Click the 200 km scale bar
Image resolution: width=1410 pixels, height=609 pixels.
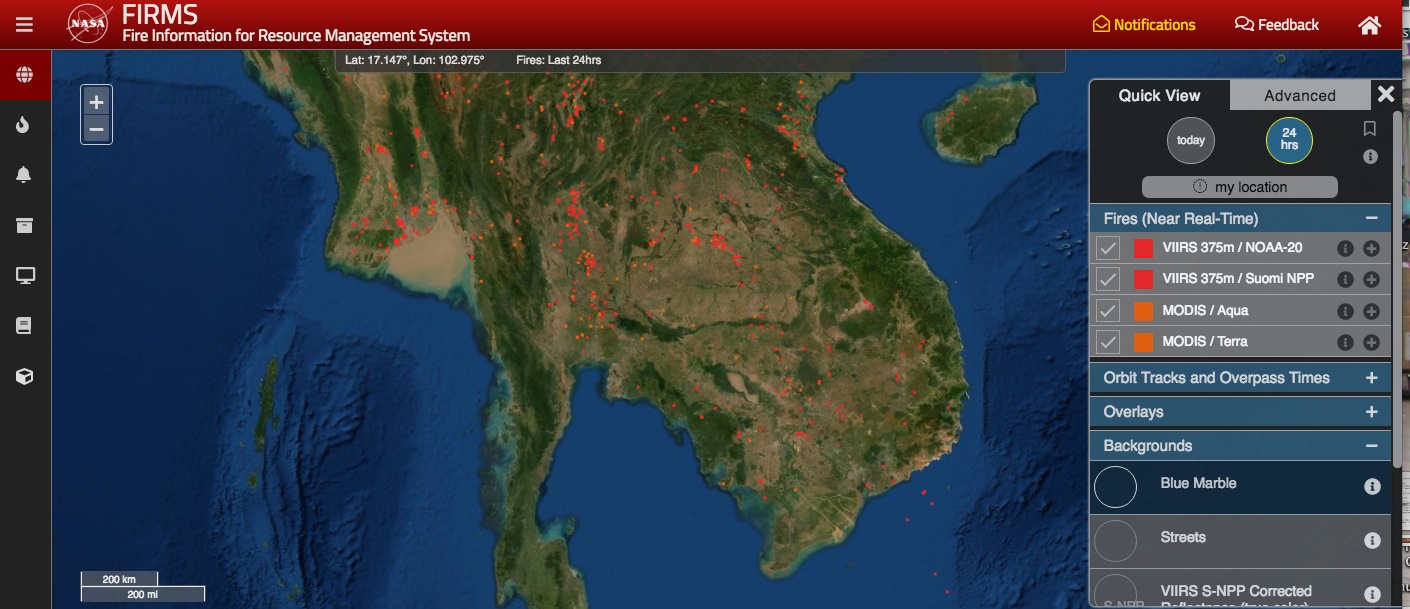click(x=118, y=579)
